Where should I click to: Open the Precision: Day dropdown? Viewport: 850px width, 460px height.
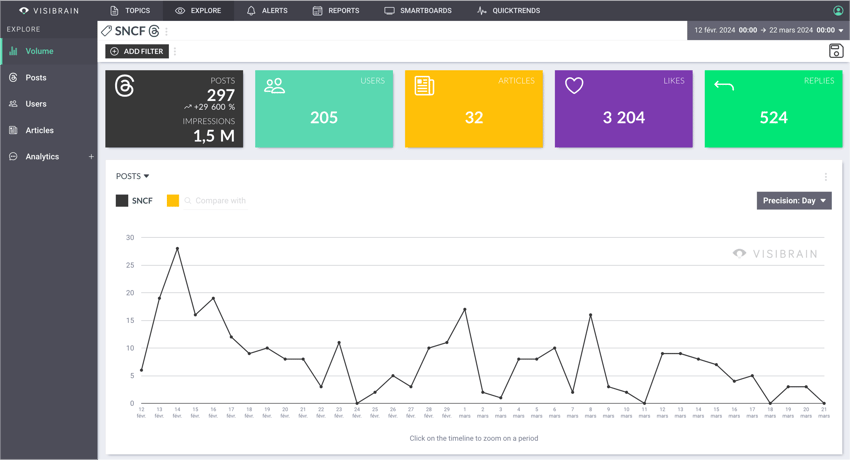[794, 200]
